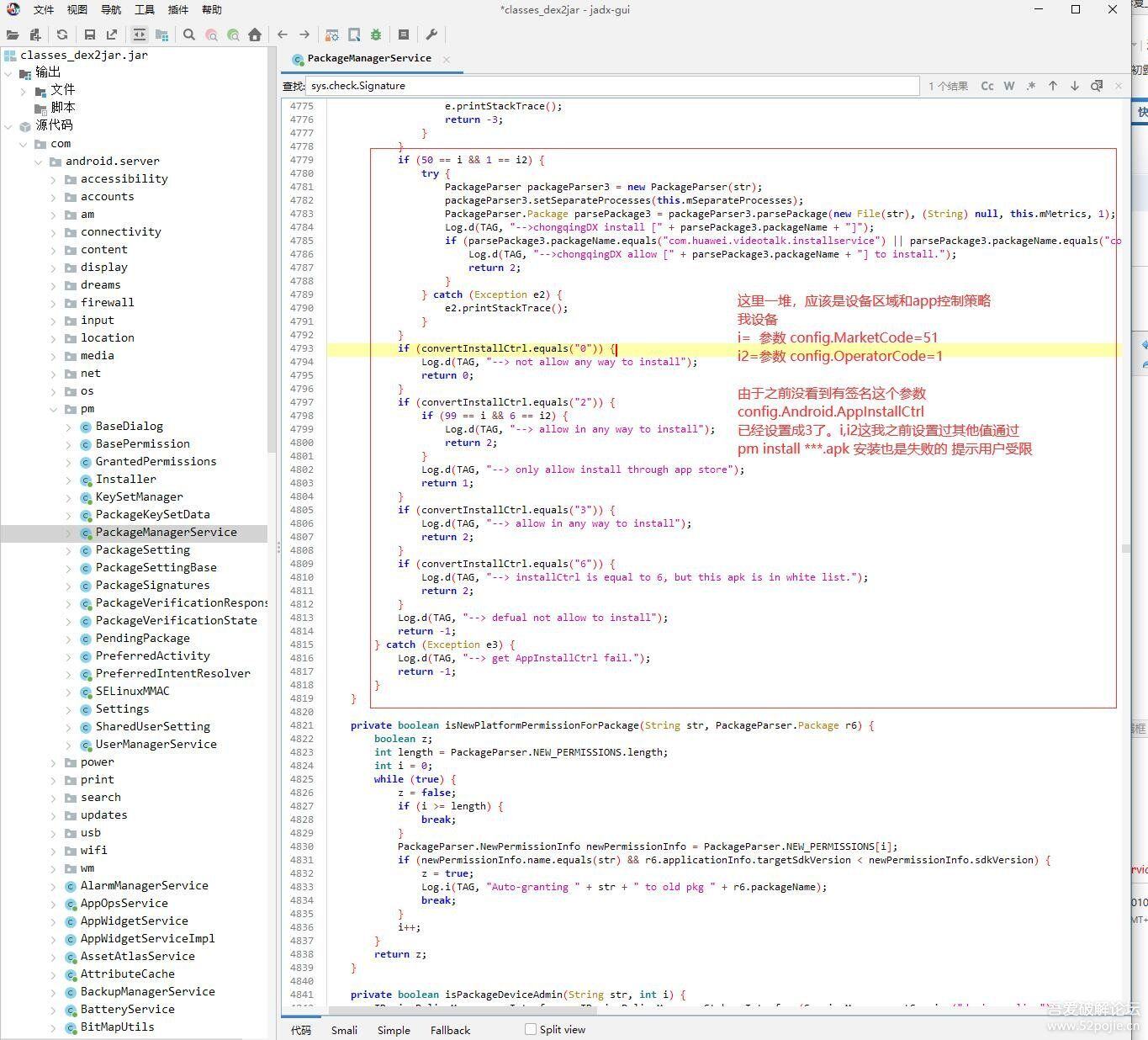The image size is (1148, 1040).
Task: Open the 视图 menu
Action: click(77, 10)
